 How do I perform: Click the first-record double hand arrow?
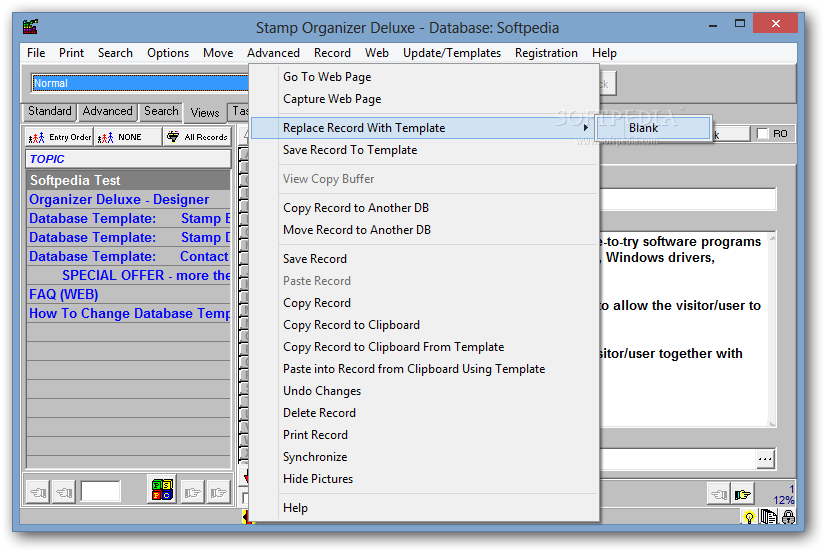point(38,493)
